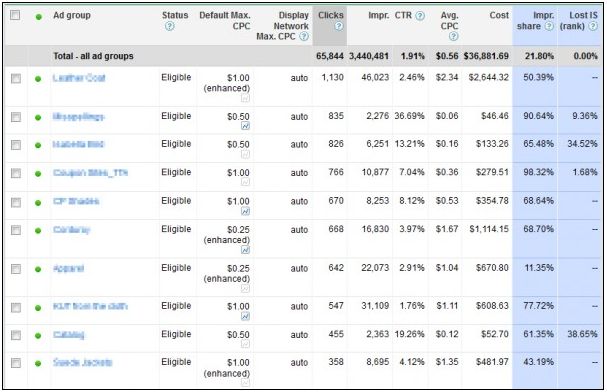The width and height of the screenshot is (607, 392).
Task: Open the Impr. share help icon
Action: tap(549, 26)
